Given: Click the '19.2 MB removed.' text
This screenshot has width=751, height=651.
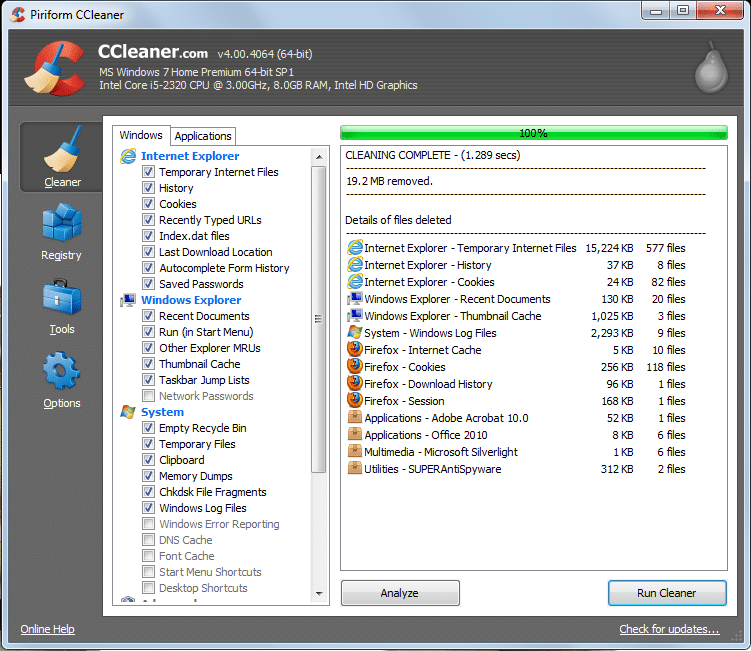Looking at the screenshot, I should click(x=389, y=181).
